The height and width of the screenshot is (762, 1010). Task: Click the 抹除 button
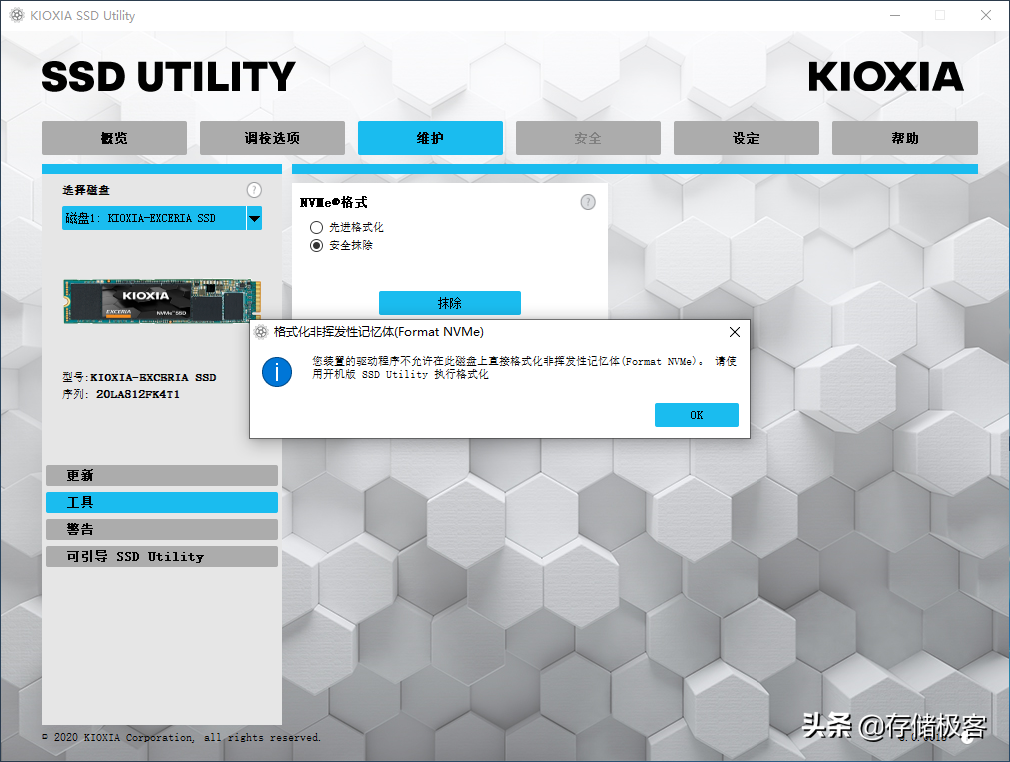pyautogui.click(x=450, y=303)
